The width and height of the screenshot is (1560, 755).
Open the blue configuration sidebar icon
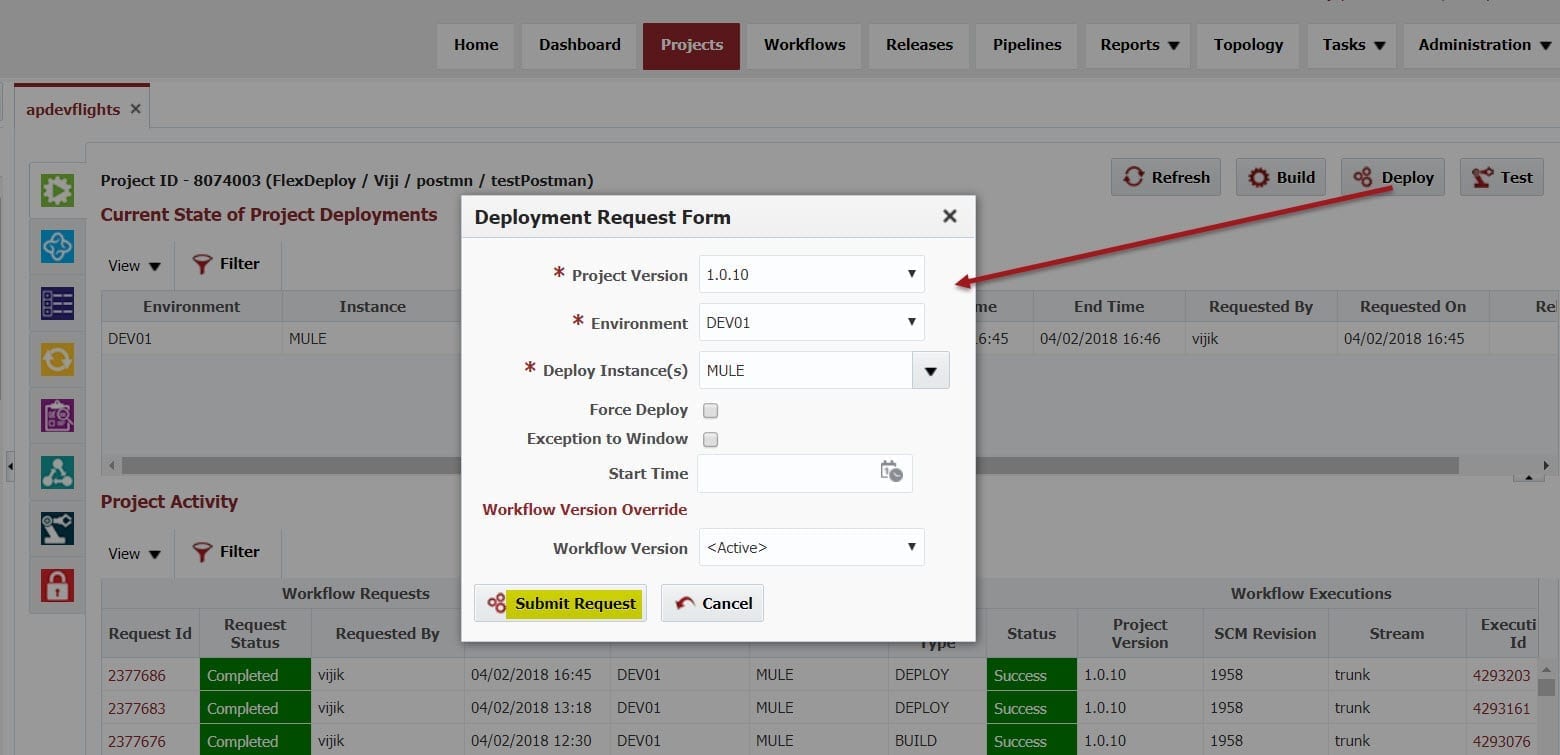coord(57,246)
